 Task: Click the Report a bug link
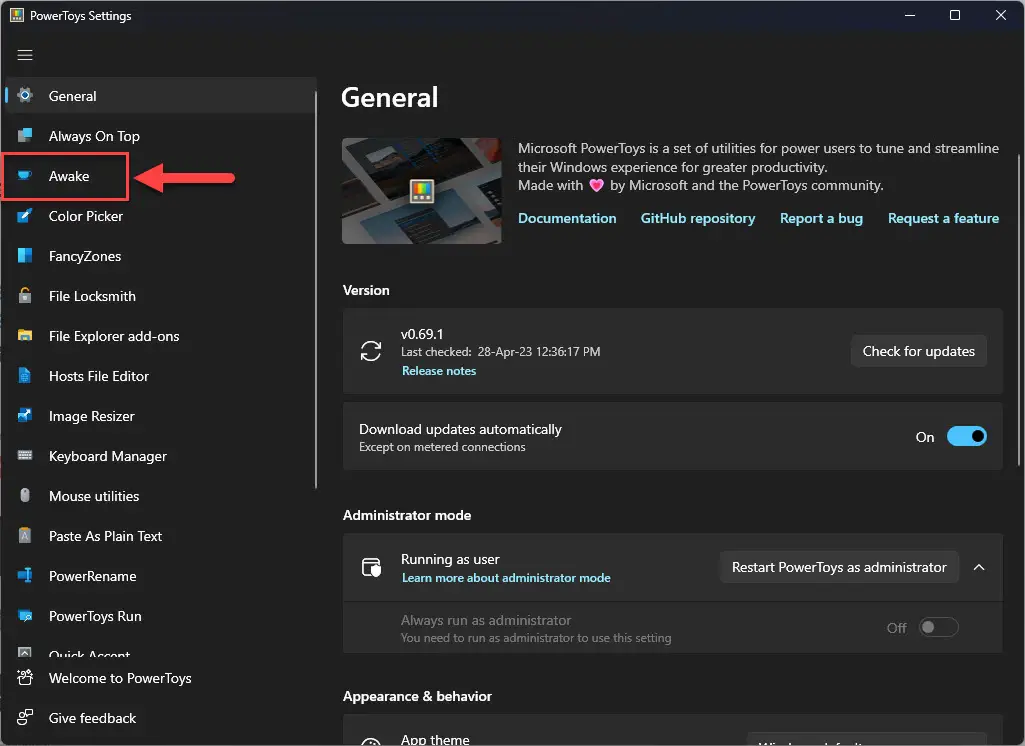click(821, 218)
